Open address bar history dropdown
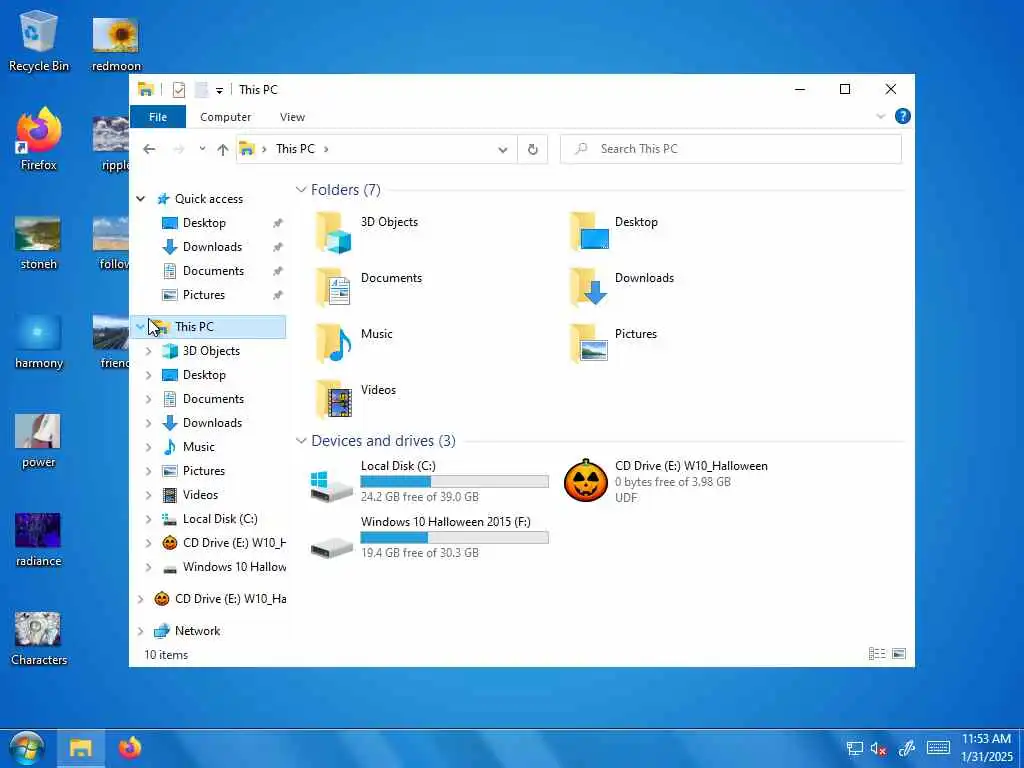 point(503,150)
